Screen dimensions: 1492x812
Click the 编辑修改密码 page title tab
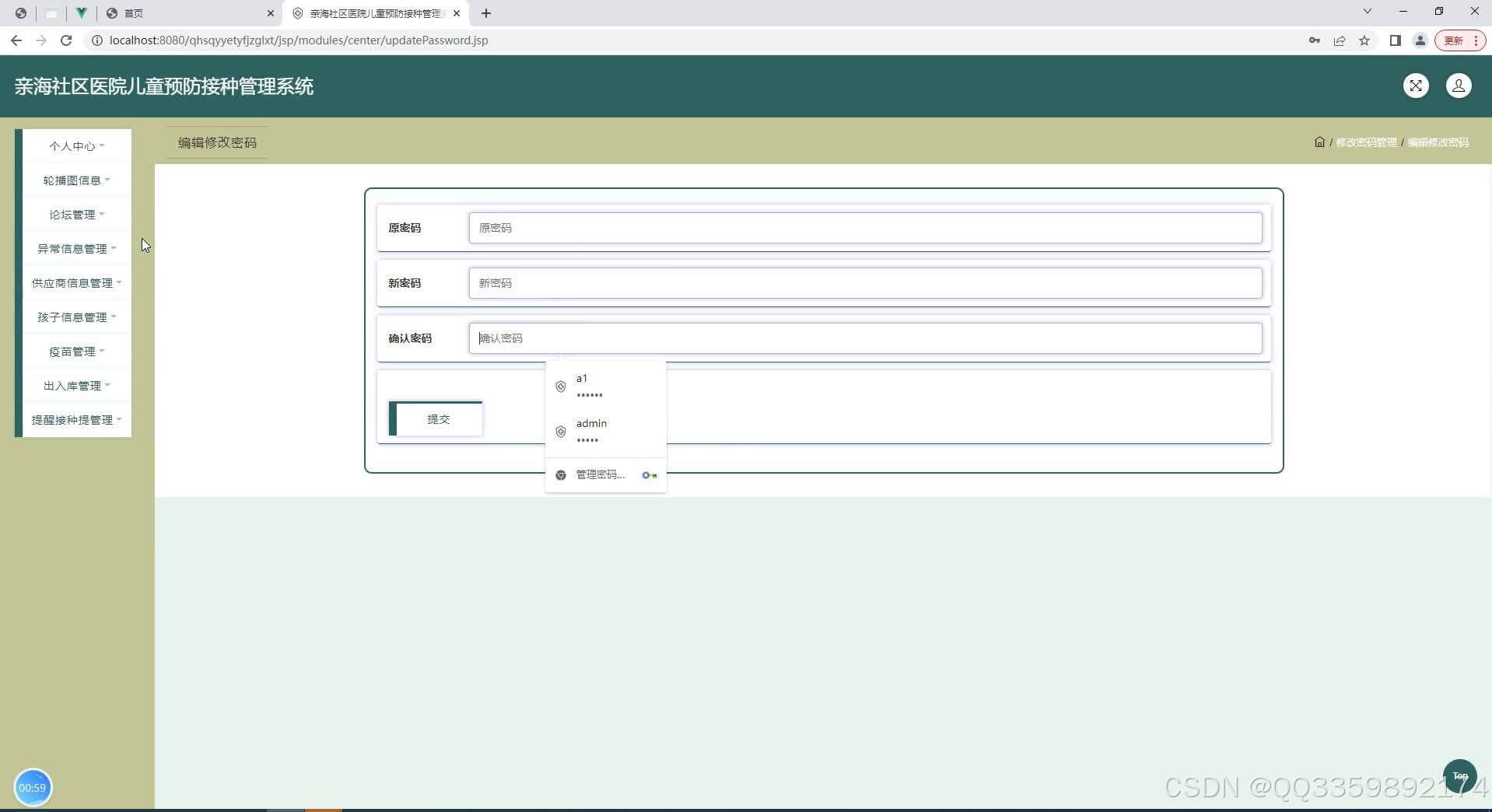pos(217,142)
